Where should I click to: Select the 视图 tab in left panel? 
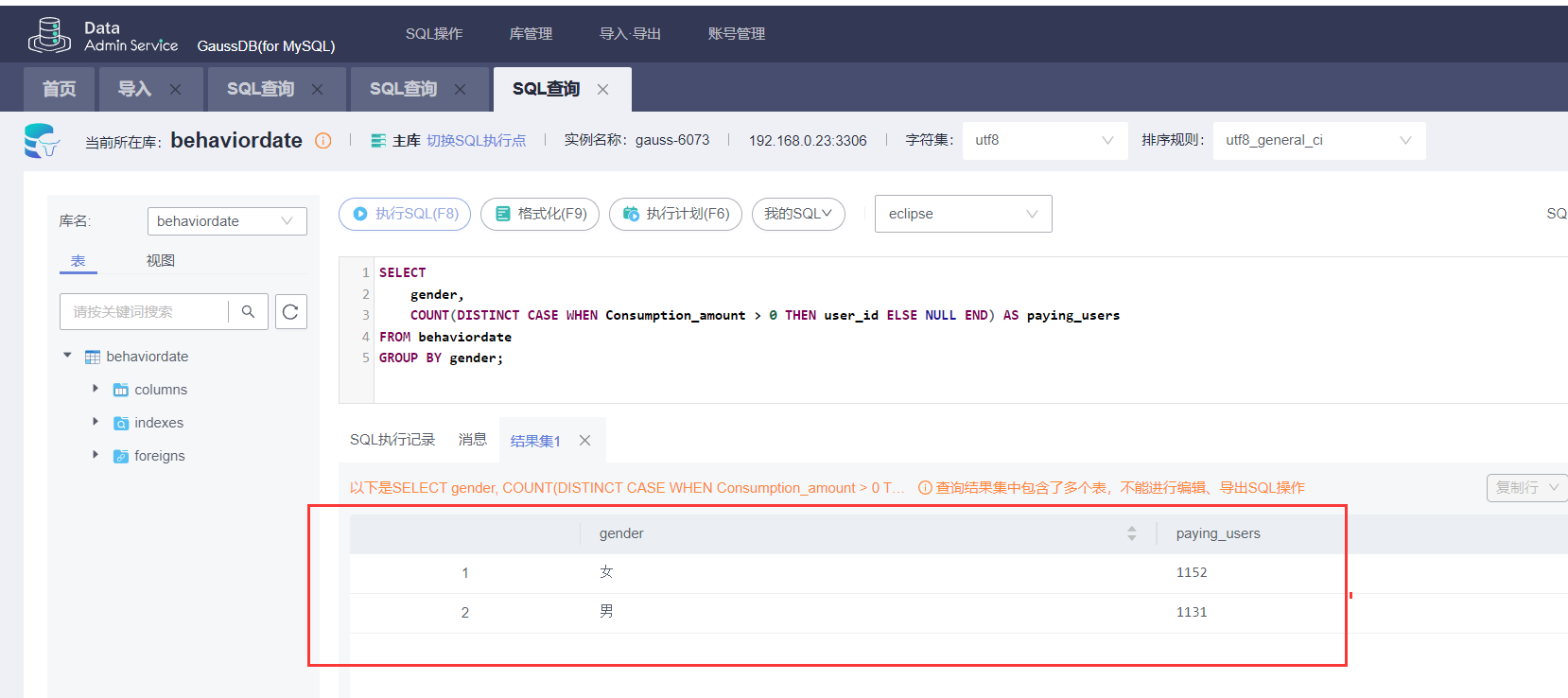pyautogui.click(x=161, y=261)
